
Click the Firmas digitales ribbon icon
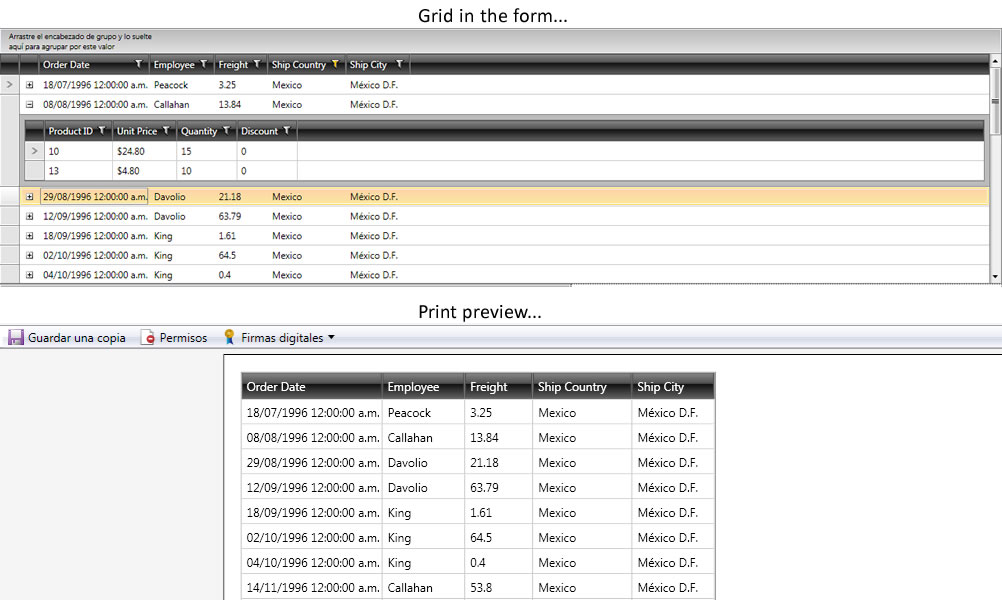coord(229,337)
